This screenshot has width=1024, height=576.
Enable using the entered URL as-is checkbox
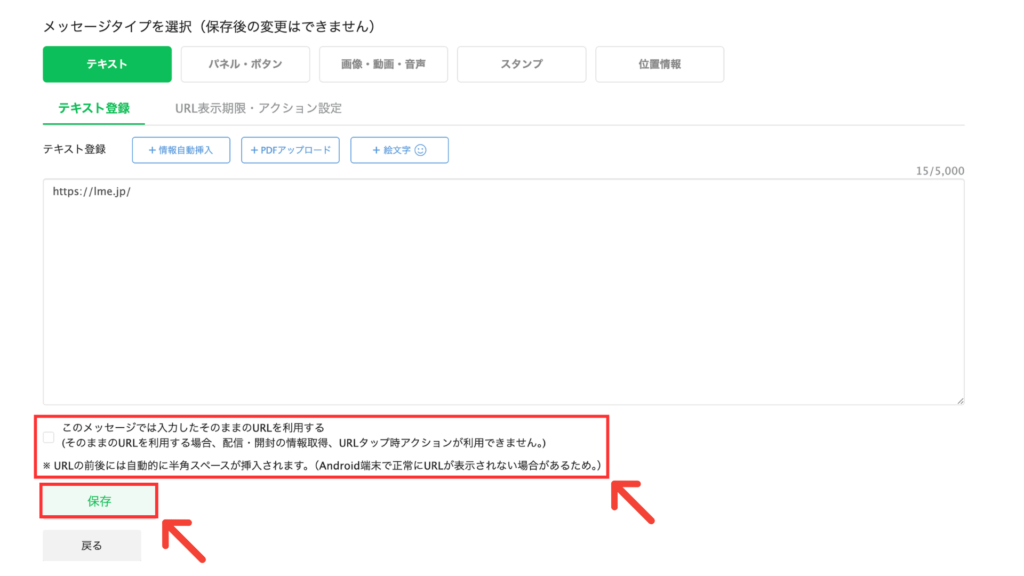pyautogui.click(x=49, y=437)
